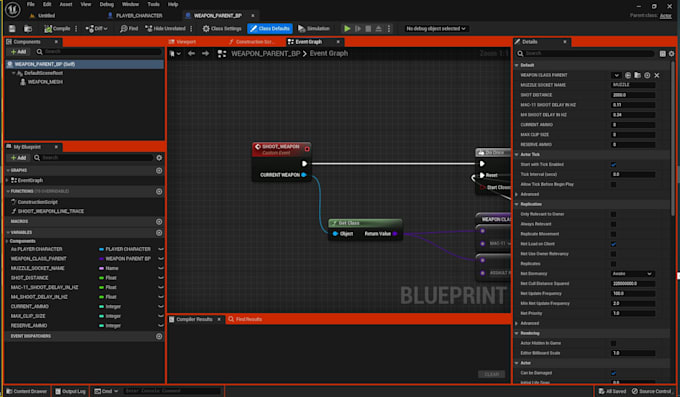Viewport: 680px width, 397px height.
Task: Add a new event dispatcher with the plus icon
Action: [159, 336]
